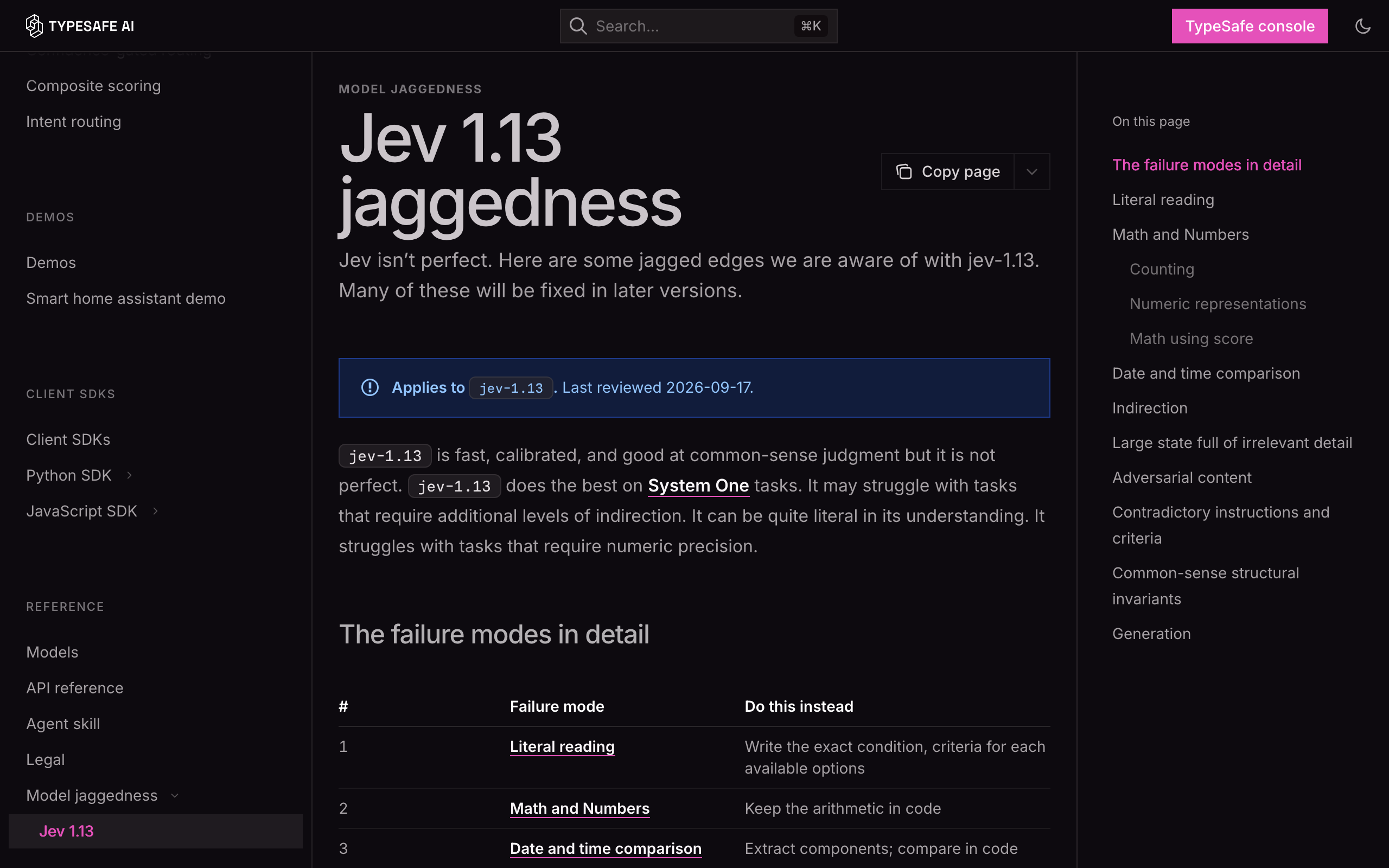Click the 'Last reviewed 2026-09-17' text
This screenshot has height=868, width=1389.
[656, 387]
